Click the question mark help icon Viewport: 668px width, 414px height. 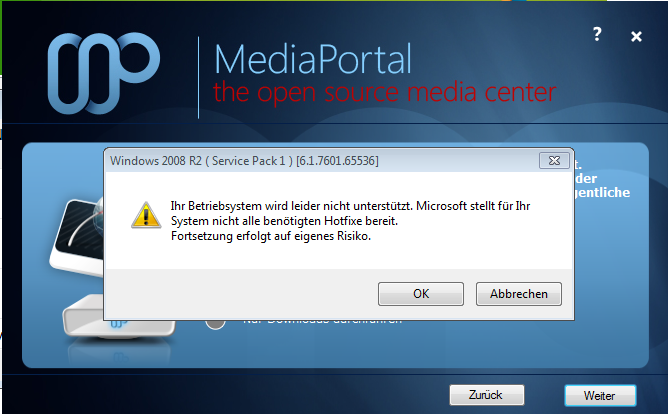[597, 34]
